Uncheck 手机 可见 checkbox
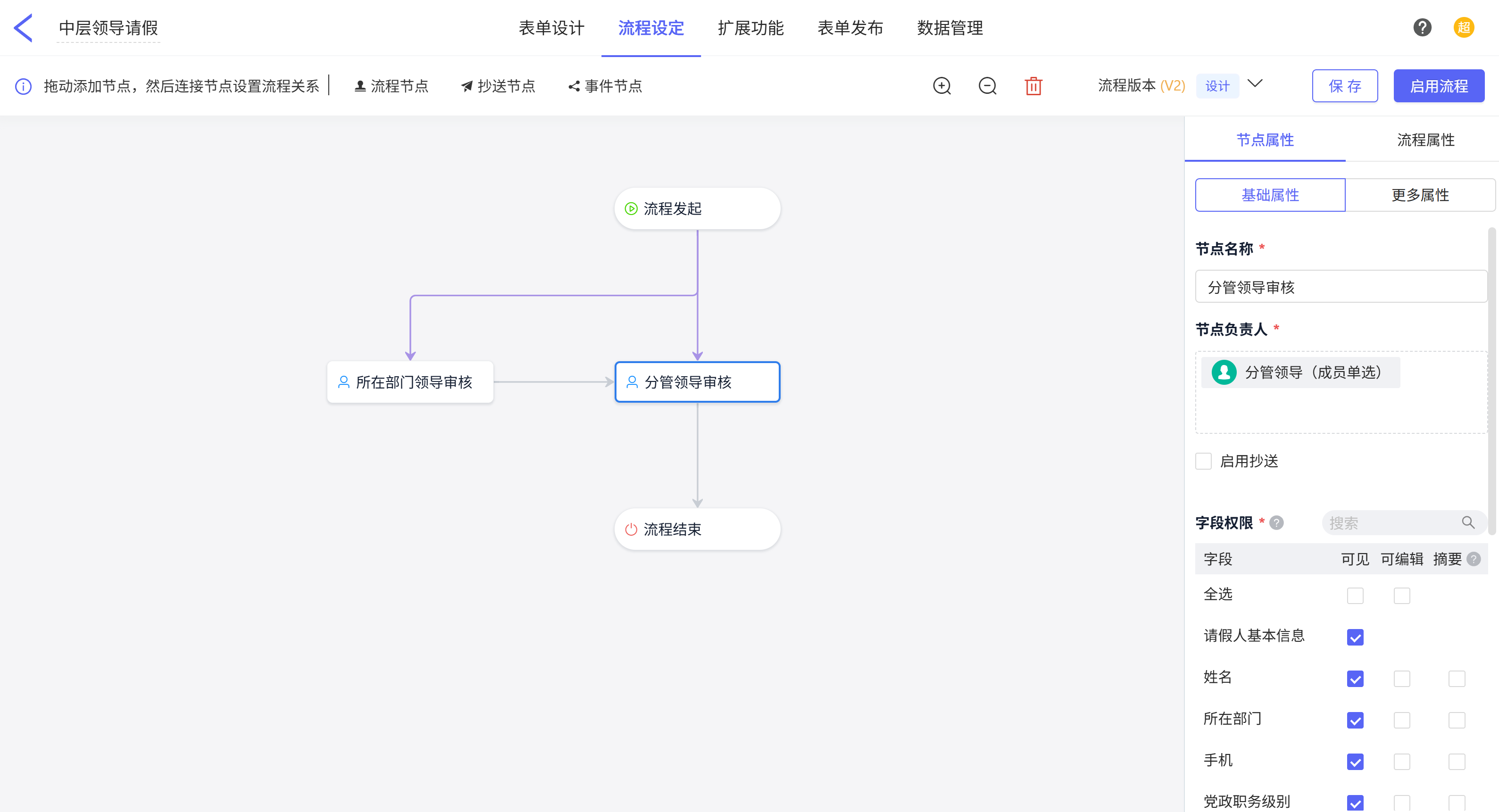The height and width of the screenshot is (812, 1499). click(1355, 762)
